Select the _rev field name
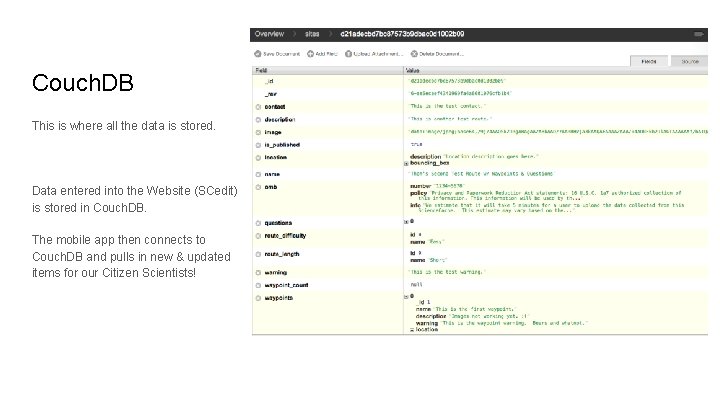 270,94
